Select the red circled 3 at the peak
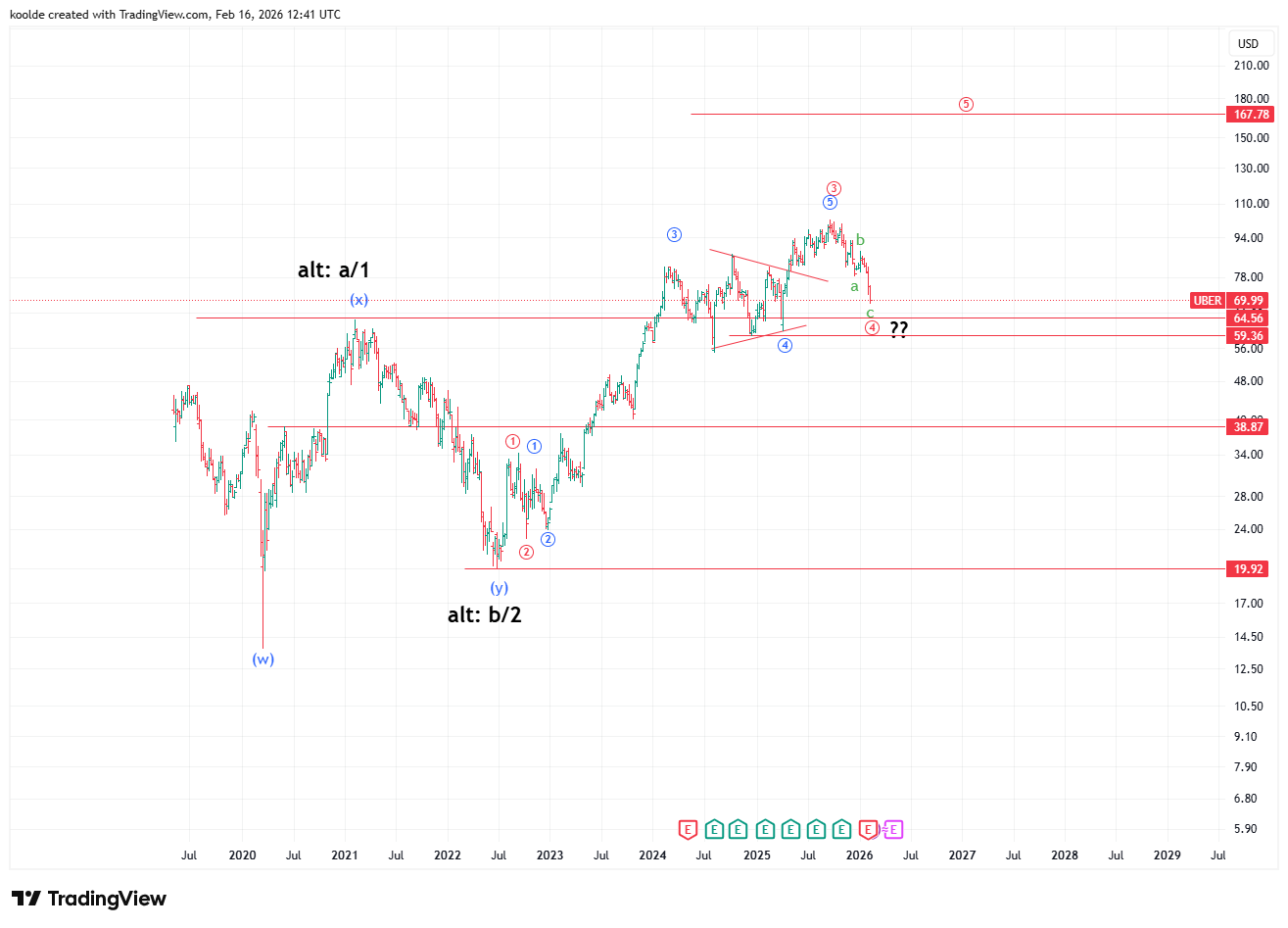 (x=834, y=188)
